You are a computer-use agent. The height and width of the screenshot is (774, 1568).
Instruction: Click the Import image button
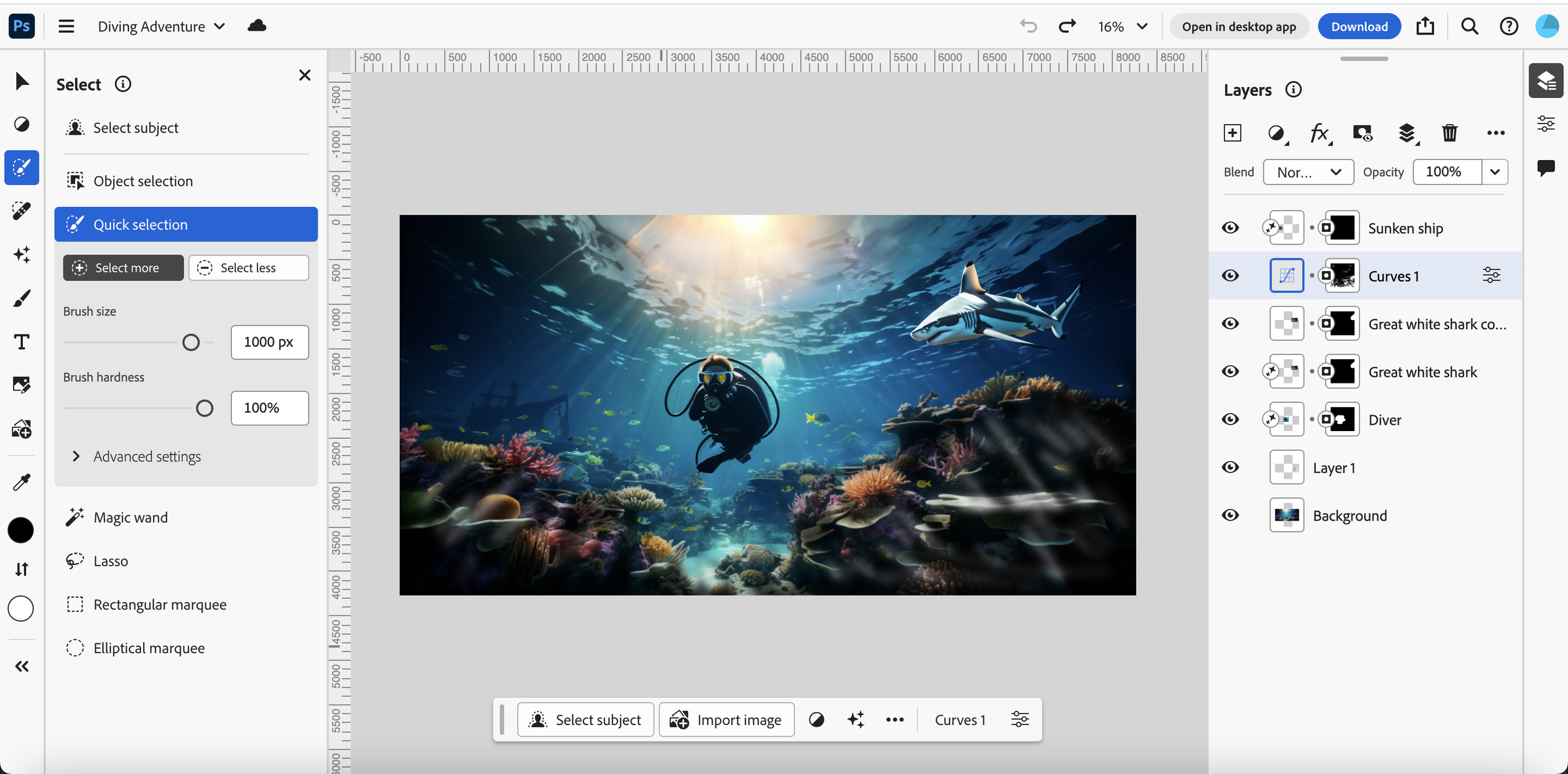(727, 720)
